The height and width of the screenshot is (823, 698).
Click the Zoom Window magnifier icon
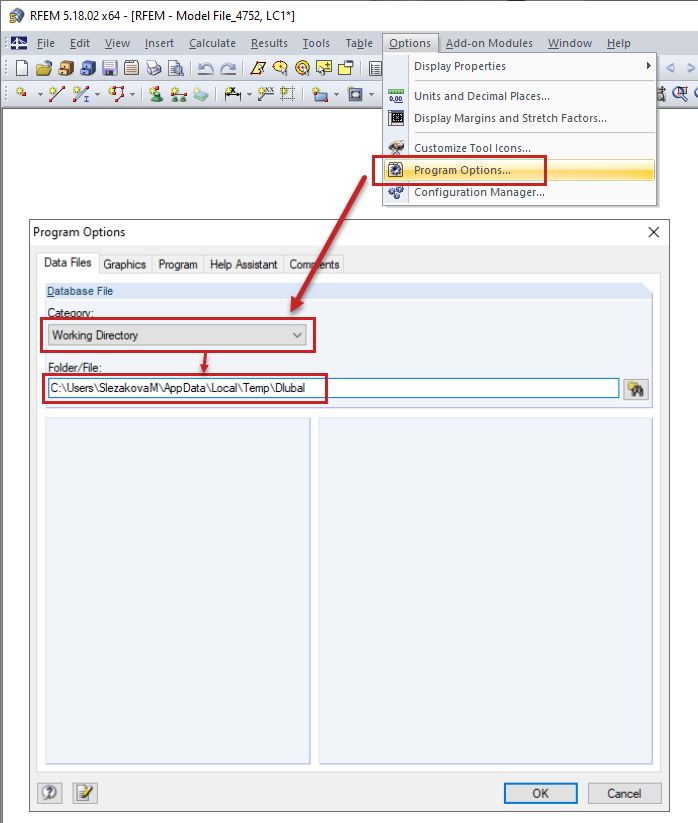pyautogui.click(x=680, y=94)
